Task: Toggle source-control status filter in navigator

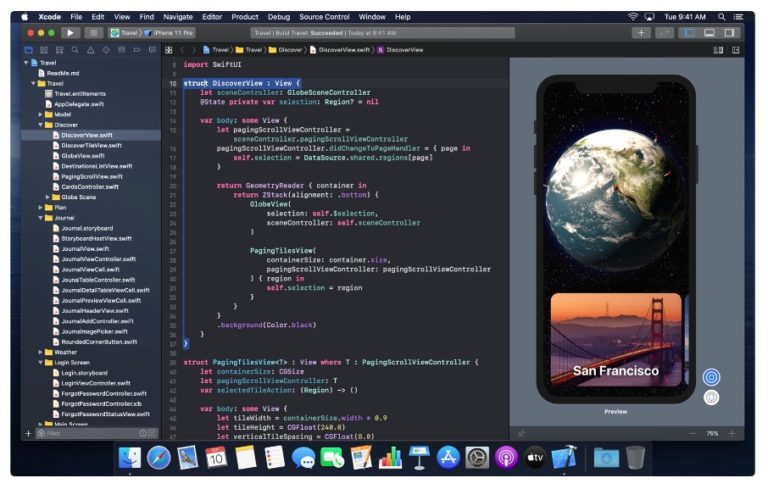Action: click(x=153, y=433)
